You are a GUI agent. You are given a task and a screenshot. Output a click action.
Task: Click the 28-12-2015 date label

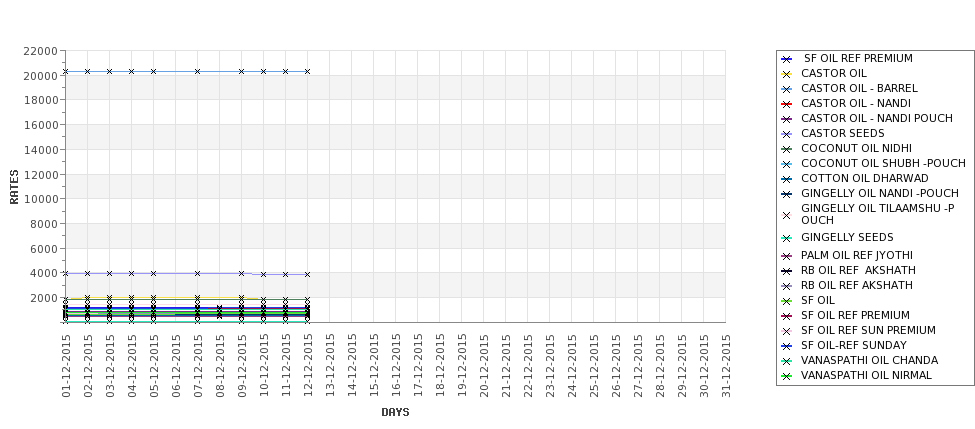tap(660, 366)
